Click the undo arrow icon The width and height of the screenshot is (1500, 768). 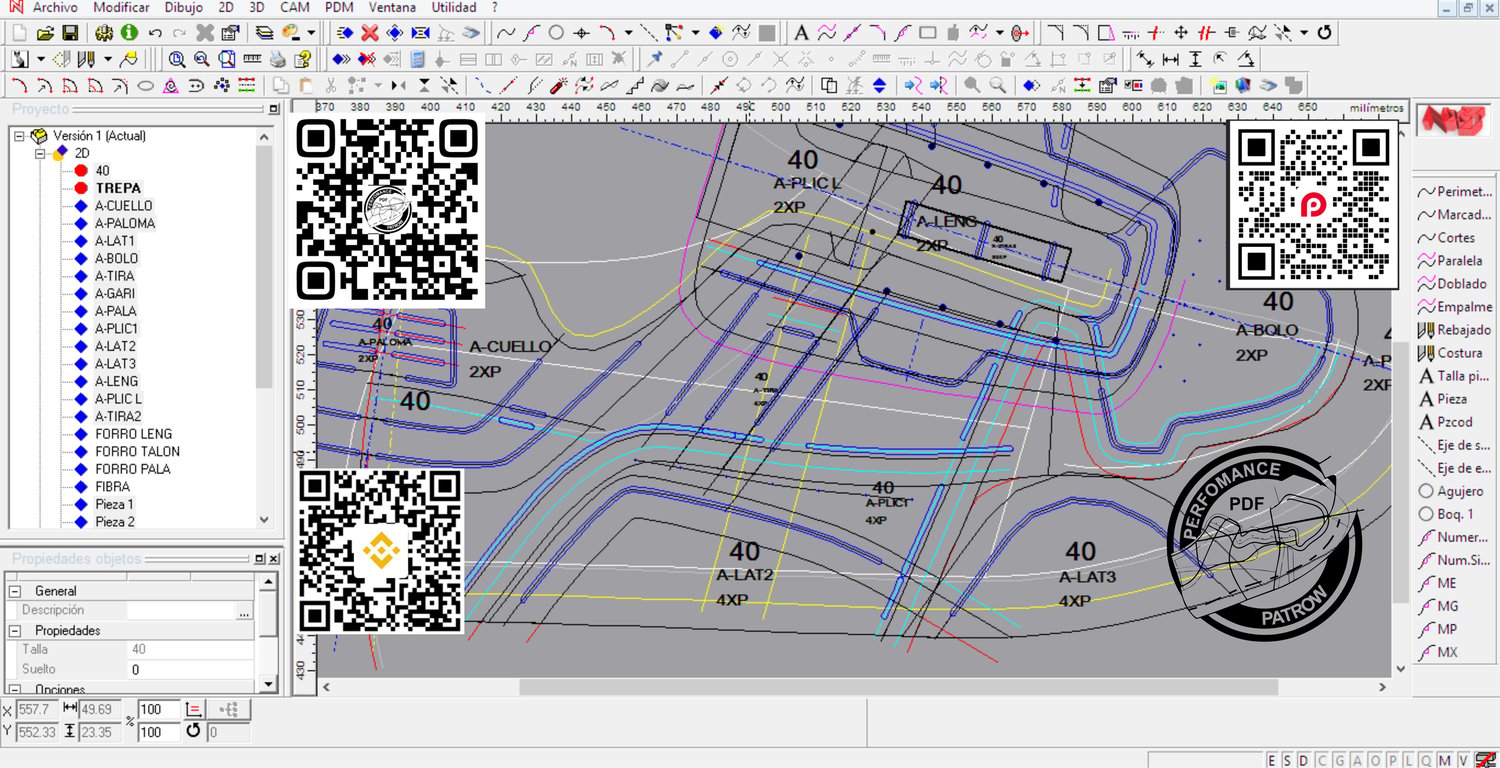(x=155, y=33)
